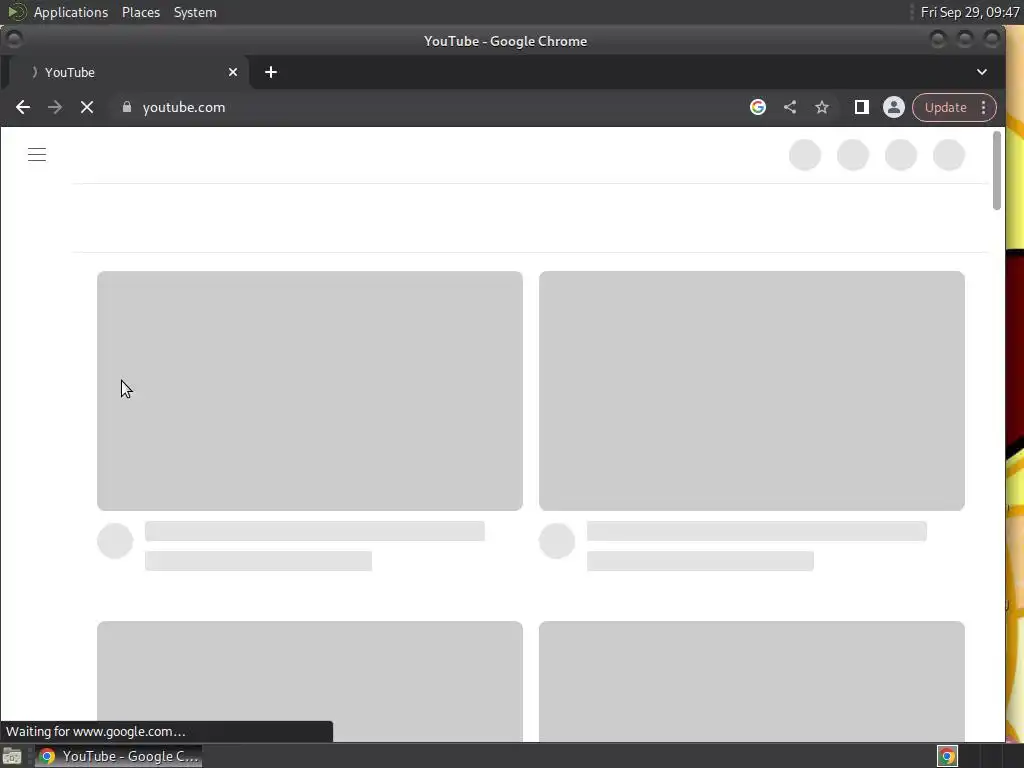Open the System menu
The height and width of the screenshot is (768, 1024).
195,12
